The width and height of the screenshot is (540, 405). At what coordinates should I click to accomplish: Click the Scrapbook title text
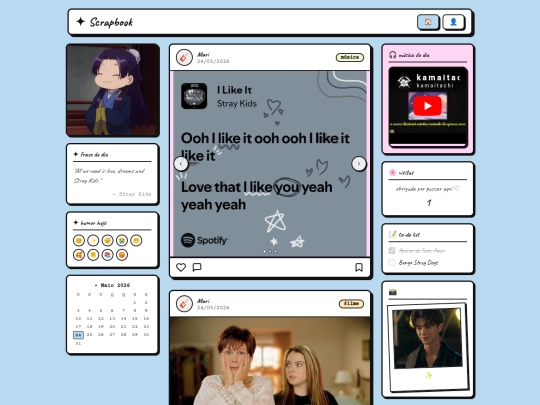click(x=111, y=22)
